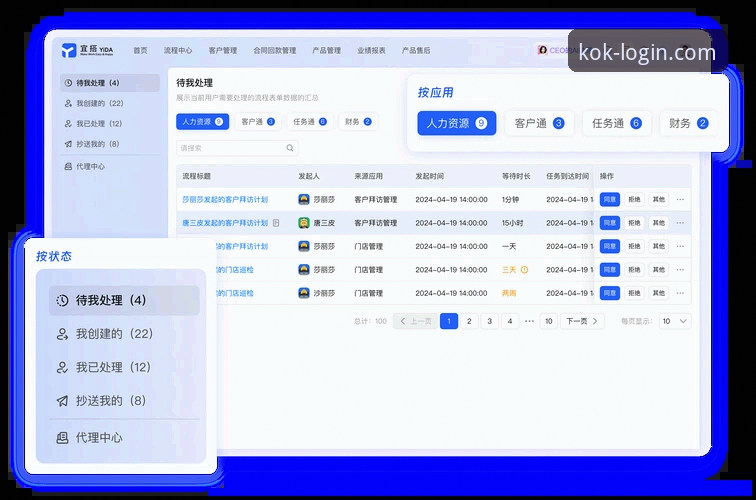Image resolution: width=756 pixels, height=500 pixels.
Task: Click the paper-plane icon in the enlarged 按状态 card
Action: click(62, 401)
